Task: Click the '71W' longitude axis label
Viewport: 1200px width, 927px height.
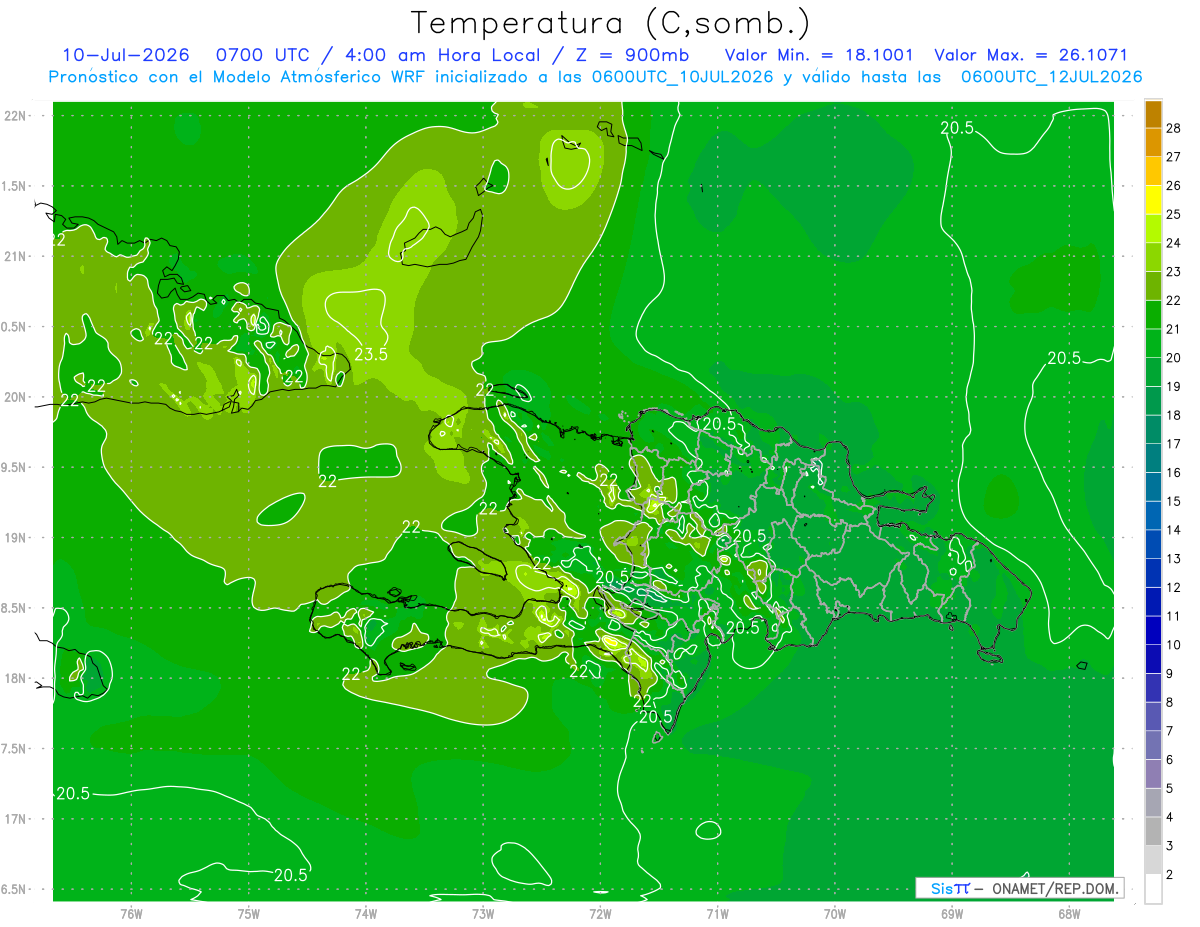Action: pyautogui.click(x=717, y=913)
